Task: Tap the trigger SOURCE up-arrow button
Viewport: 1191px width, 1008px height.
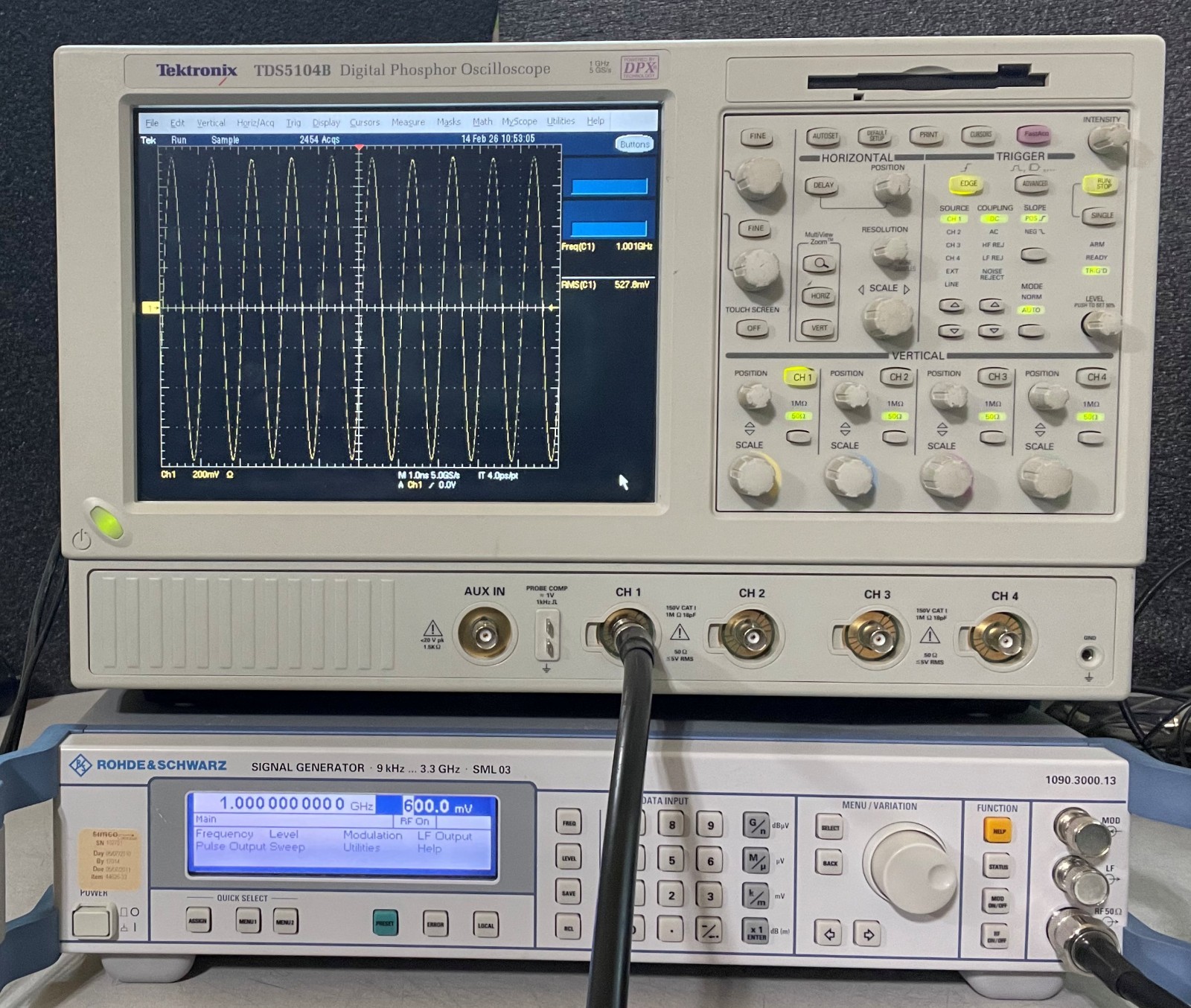Action: tap(952, 305)
